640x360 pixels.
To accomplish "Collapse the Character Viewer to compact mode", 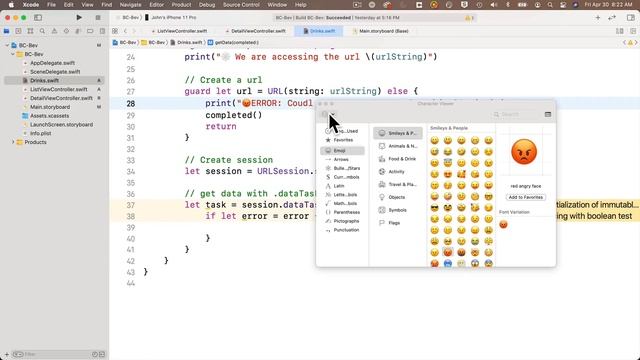I will point(548,114).
